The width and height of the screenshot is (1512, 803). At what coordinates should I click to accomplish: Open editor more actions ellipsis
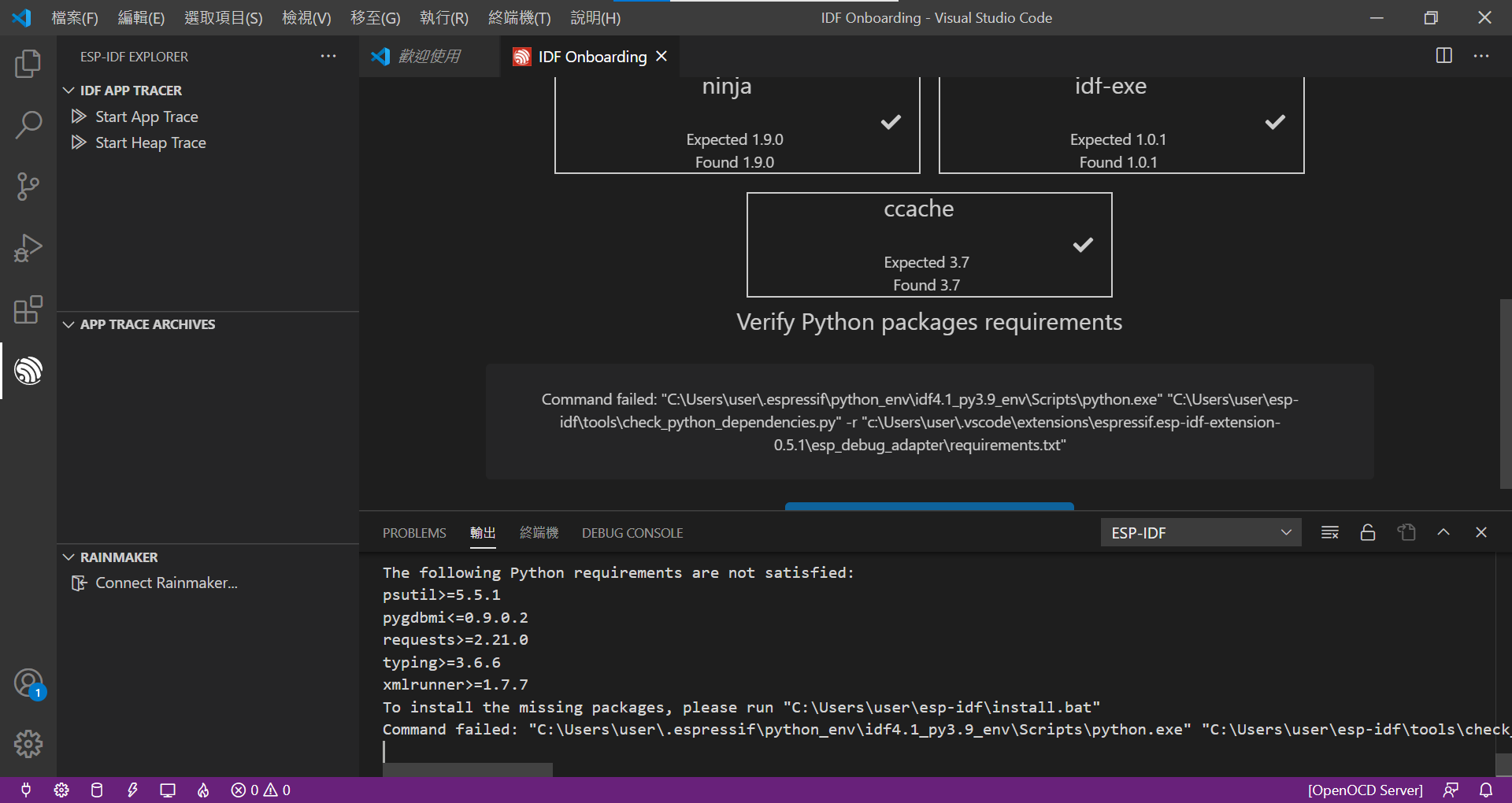1481,56
